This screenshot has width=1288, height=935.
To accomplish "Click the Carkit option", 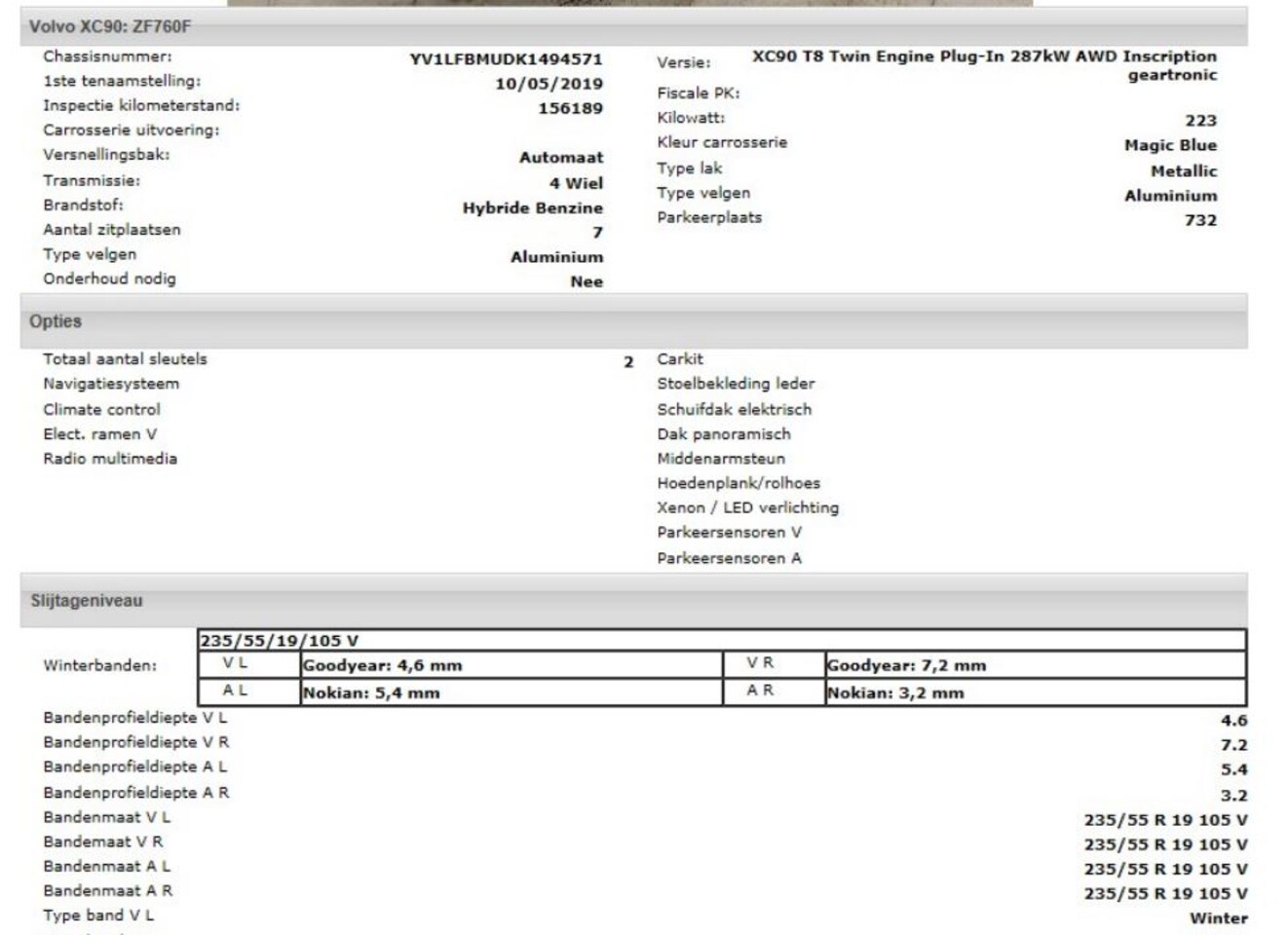I will coord(680,358).
